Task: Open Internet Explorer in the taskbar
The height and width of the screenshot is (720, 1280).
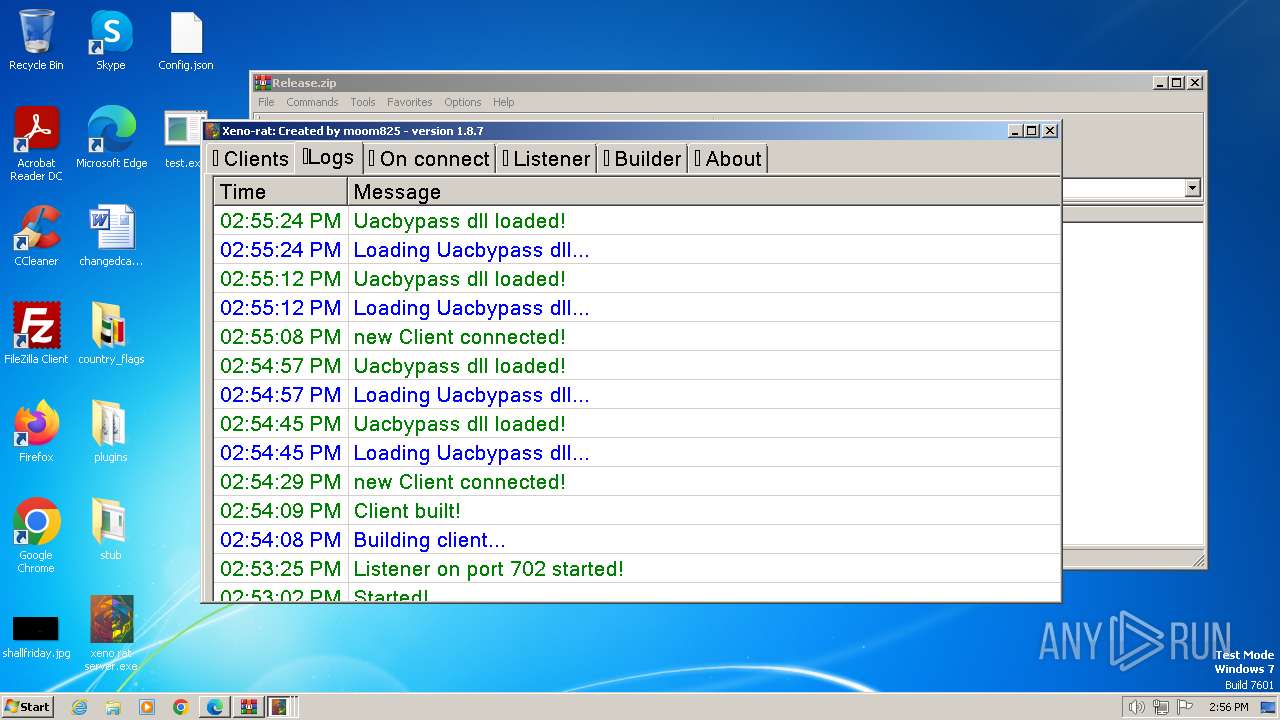Action: (x=79, y=707)
